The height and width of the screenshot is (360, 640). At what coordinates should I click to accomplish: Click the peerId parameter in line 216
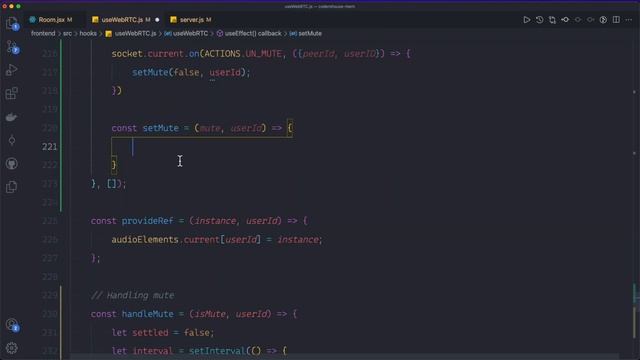[318, 53]
